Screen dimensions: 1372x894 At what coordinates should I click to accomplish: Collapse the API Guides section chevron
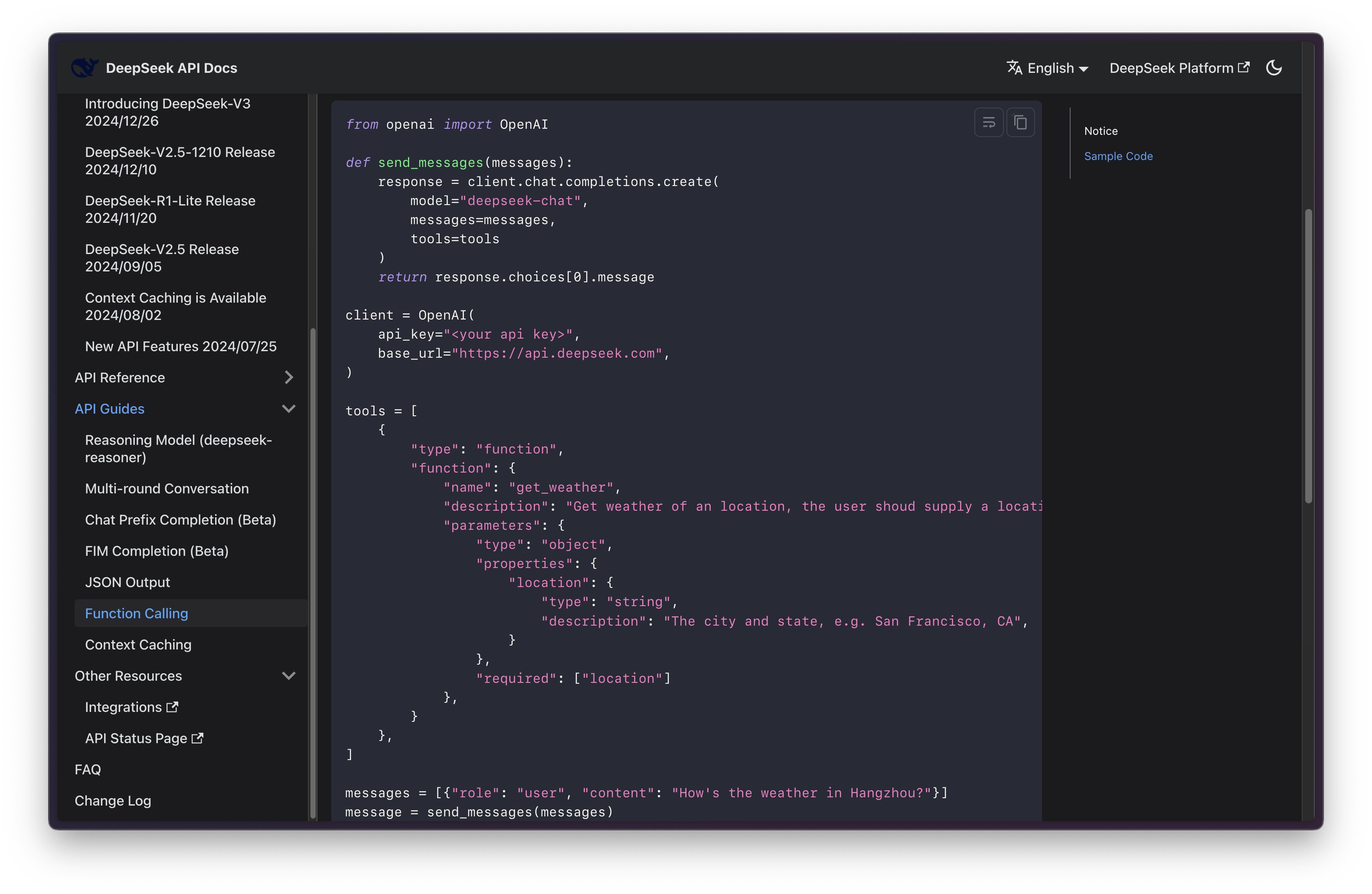click(289, 409)
